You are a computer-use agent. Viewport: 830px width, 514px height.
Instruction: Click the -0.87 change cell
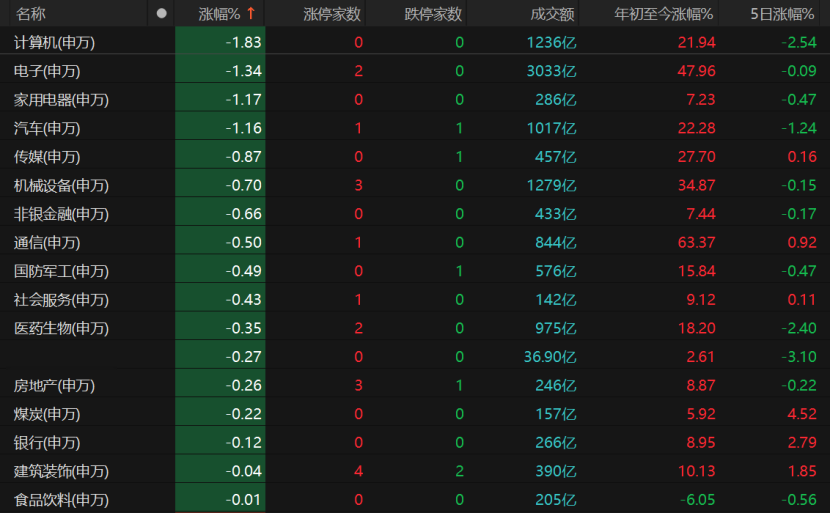pyautogui.click(x=220, y=157)
